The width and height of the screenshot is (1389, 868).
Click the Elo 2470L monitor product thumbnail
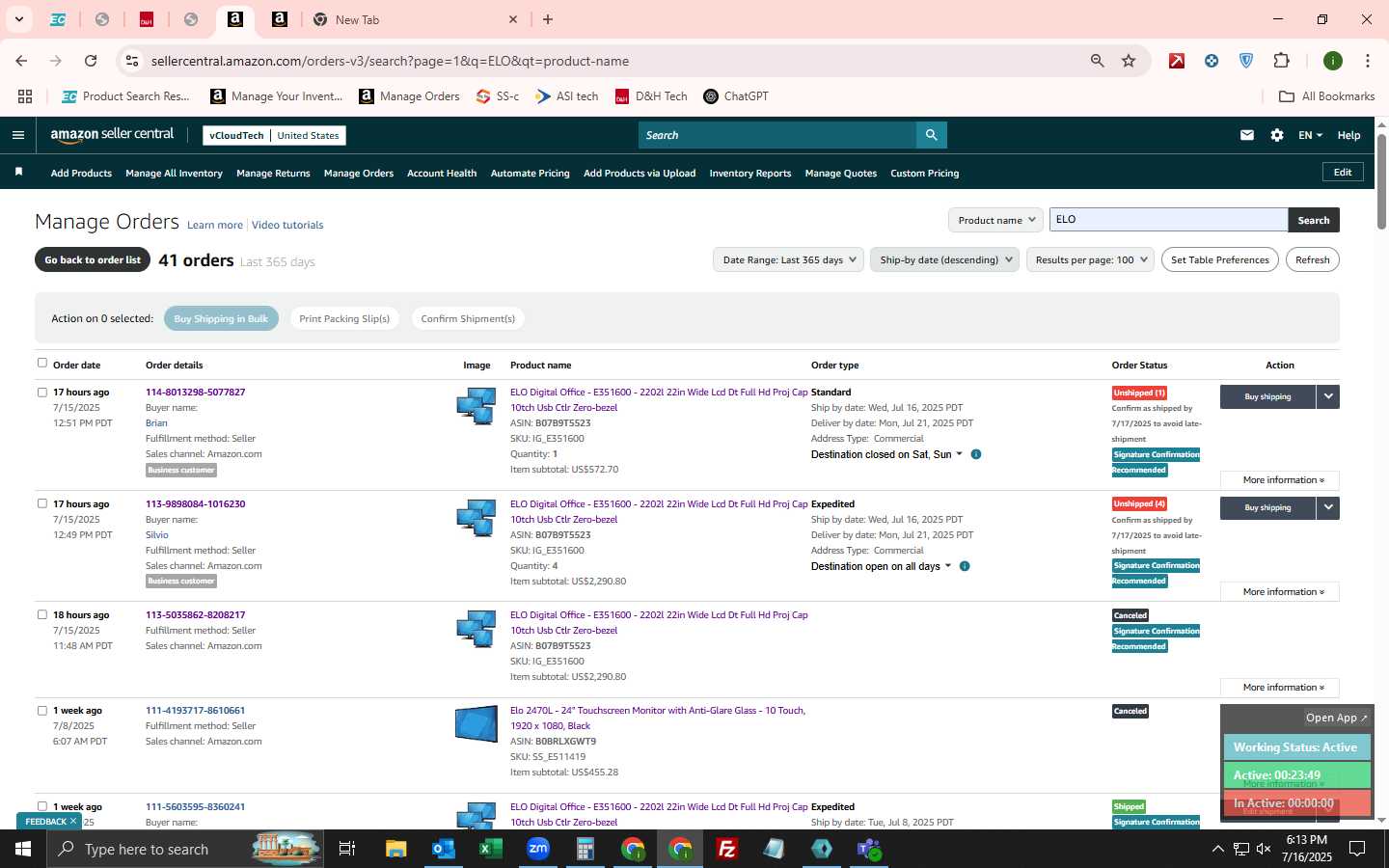click(477, 723)
